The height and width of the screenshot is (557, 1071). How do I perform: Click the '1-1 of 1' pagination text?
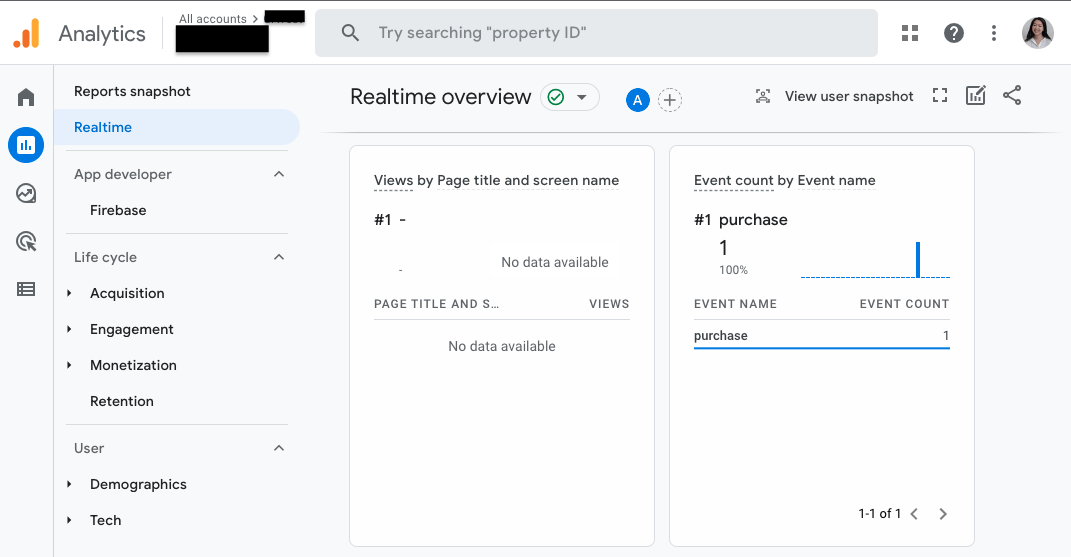pos(880,514)
